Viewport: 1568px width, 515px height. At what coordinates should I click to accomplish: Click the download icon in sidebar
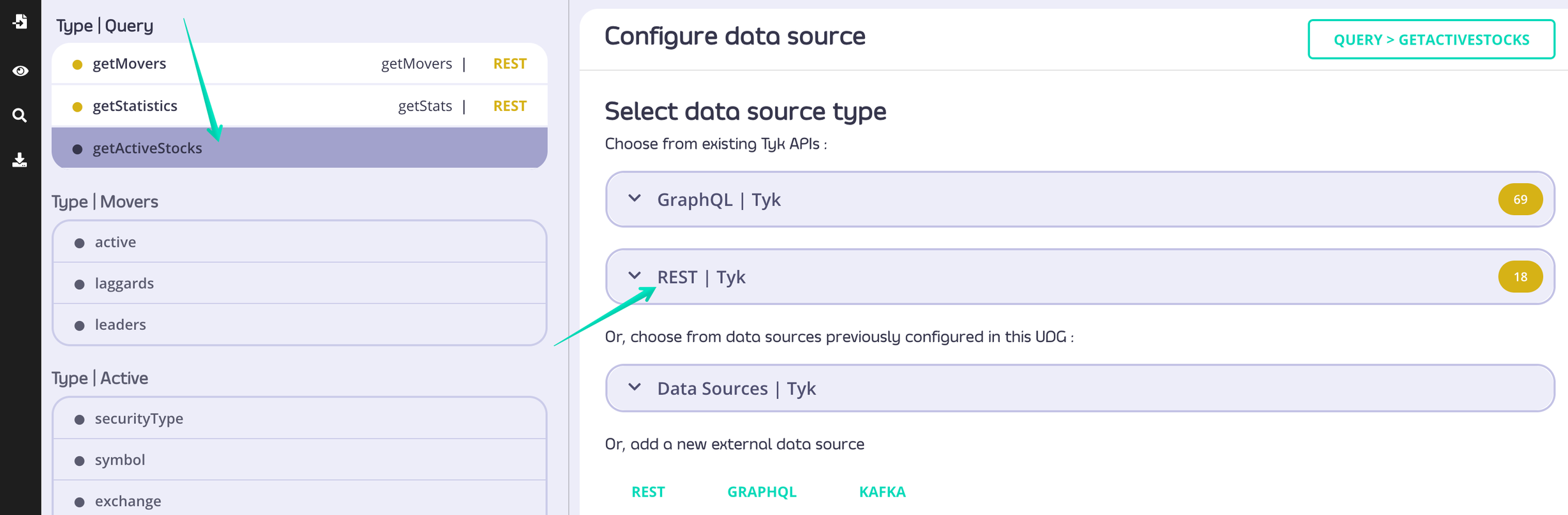coord(20,160)
